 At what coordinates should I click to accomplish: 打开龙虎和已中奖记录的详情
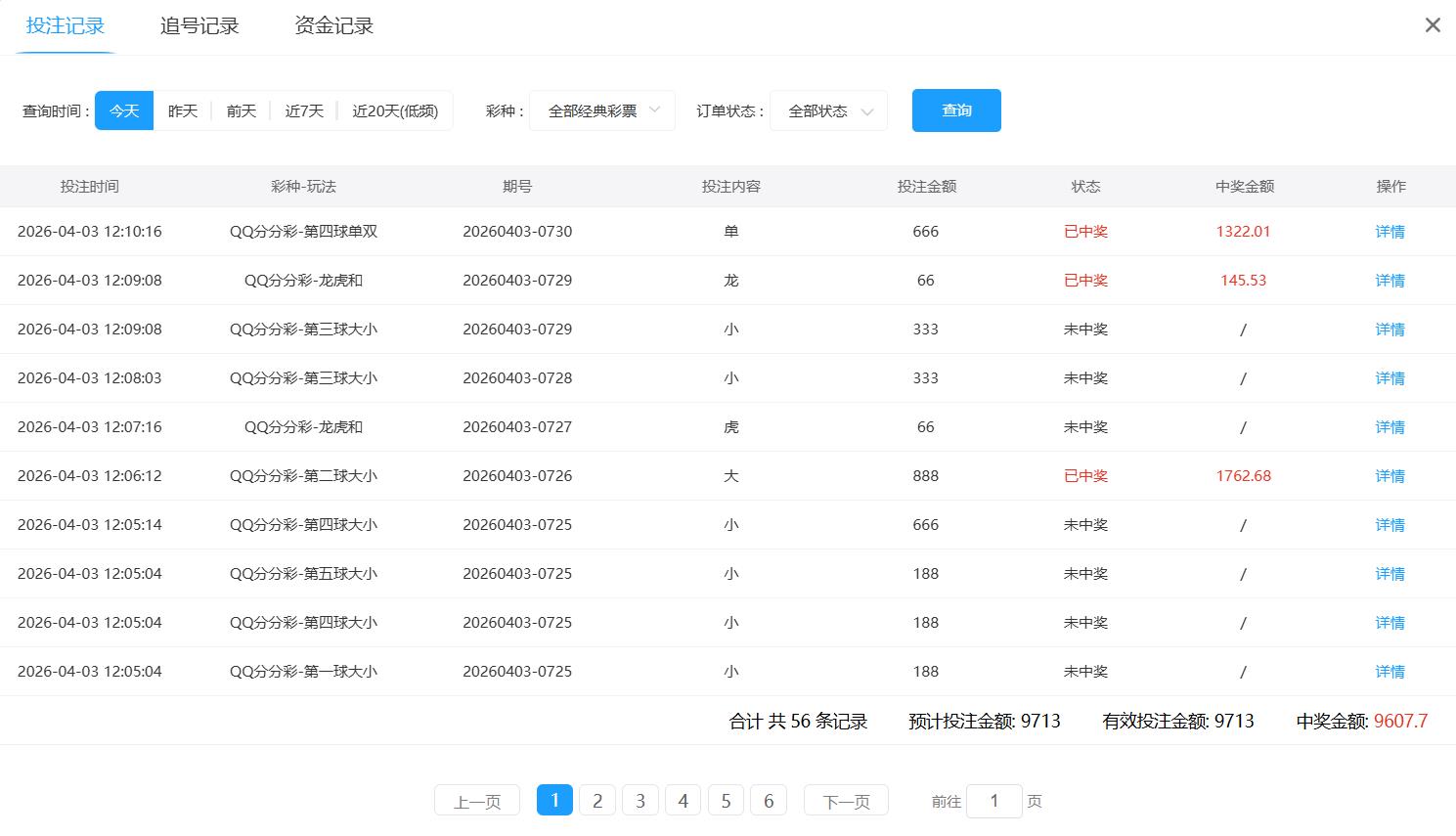tap(1389, 280)
